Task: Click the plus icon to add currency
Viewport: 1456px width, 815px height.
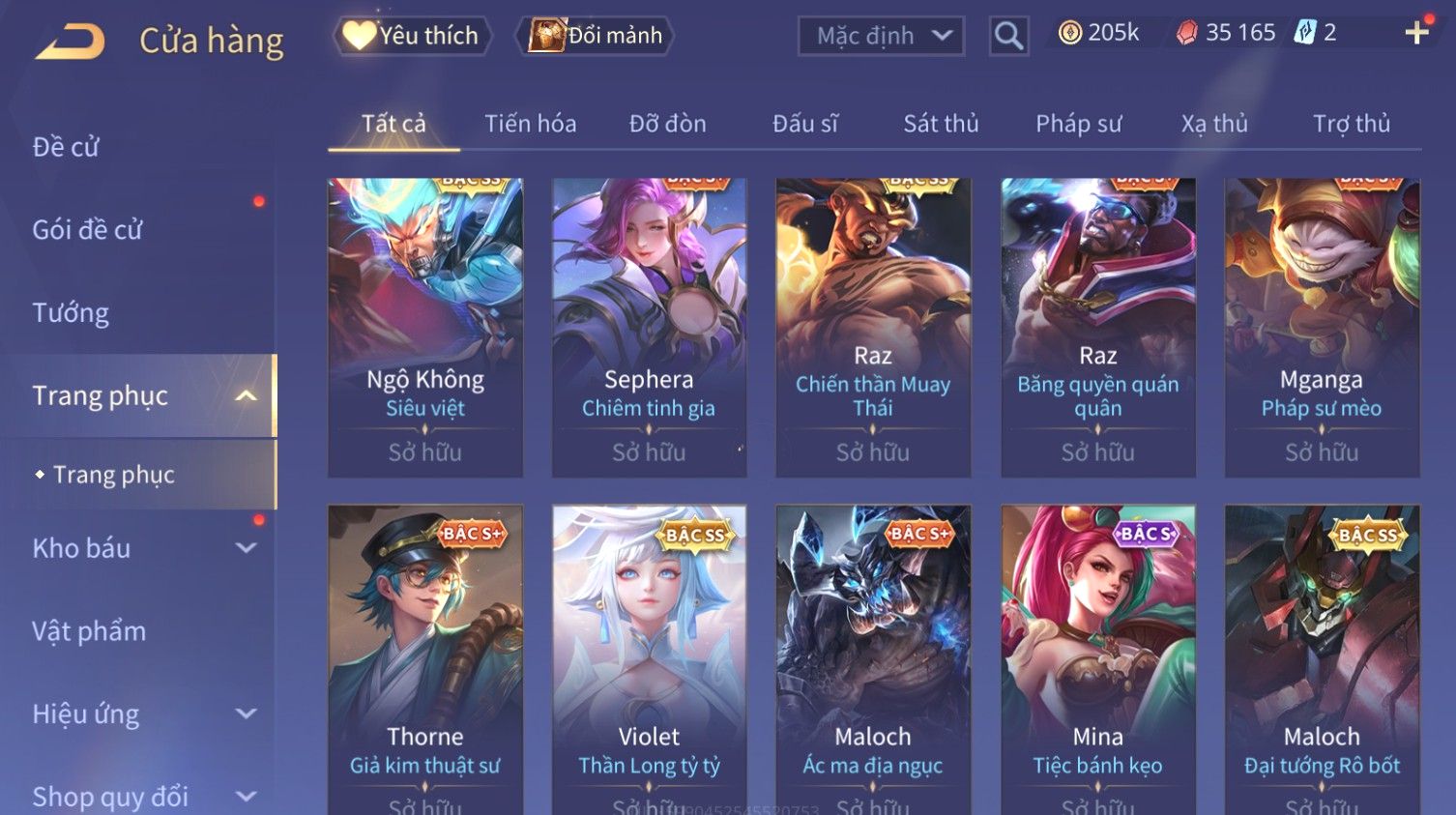Action: coord(1417,33)
